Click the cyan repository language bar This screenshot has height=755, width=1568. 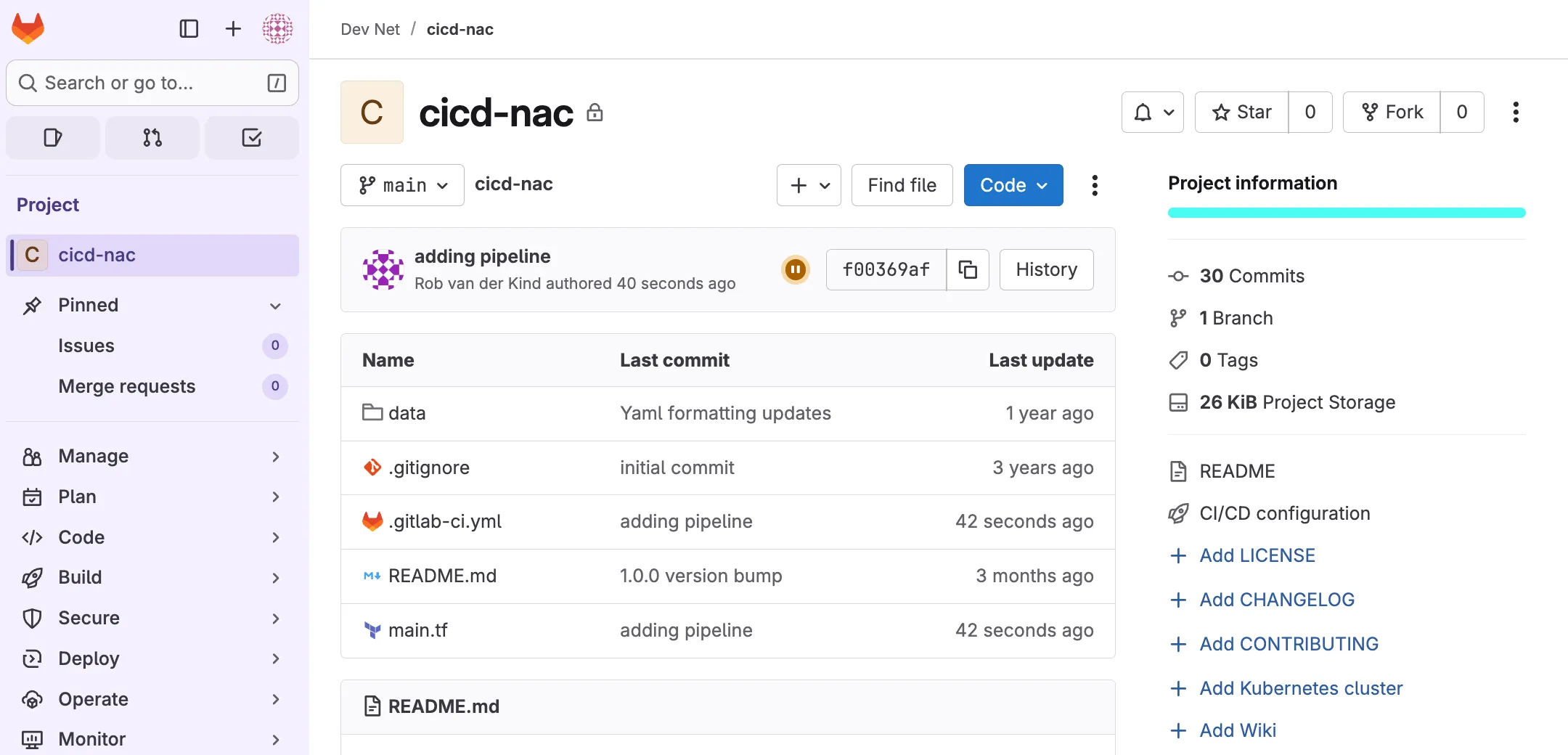(x=1346, y=213)
